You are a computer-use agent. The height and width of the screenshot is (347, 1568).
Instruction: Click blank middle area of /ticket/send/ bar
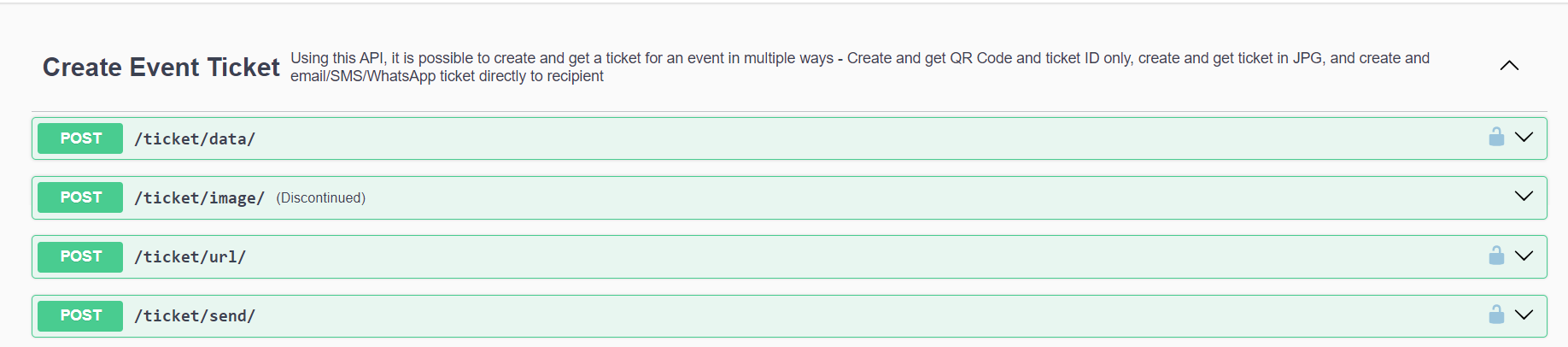(854, 315)
